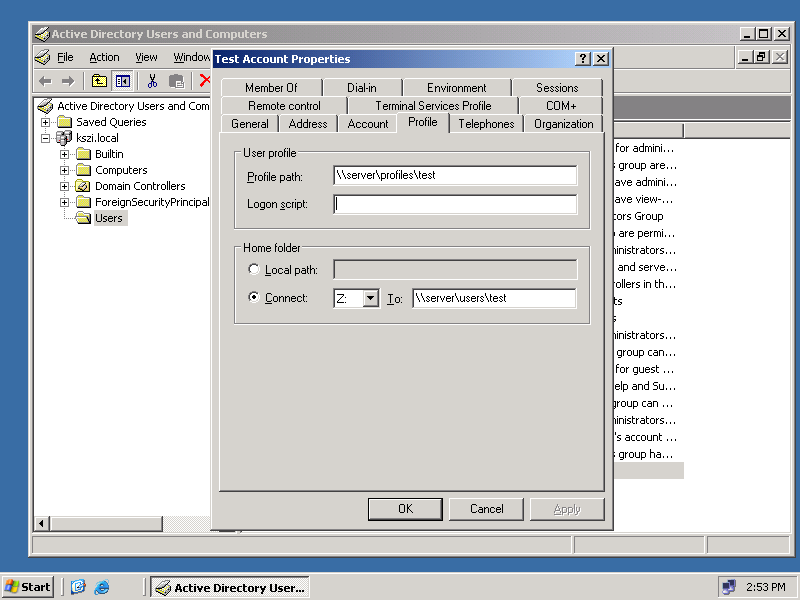Click the Forward arrow toolbar icon
The width and height of the screenshot is (800, 600).
click(x=68, y=81)
